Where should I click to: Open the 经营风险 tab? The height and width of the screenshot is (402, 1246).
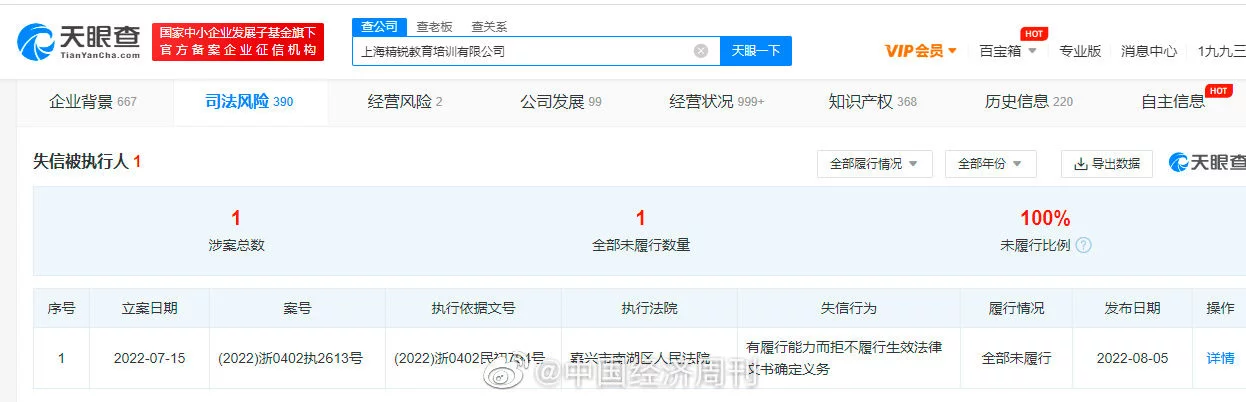click(x=405, y=102)
